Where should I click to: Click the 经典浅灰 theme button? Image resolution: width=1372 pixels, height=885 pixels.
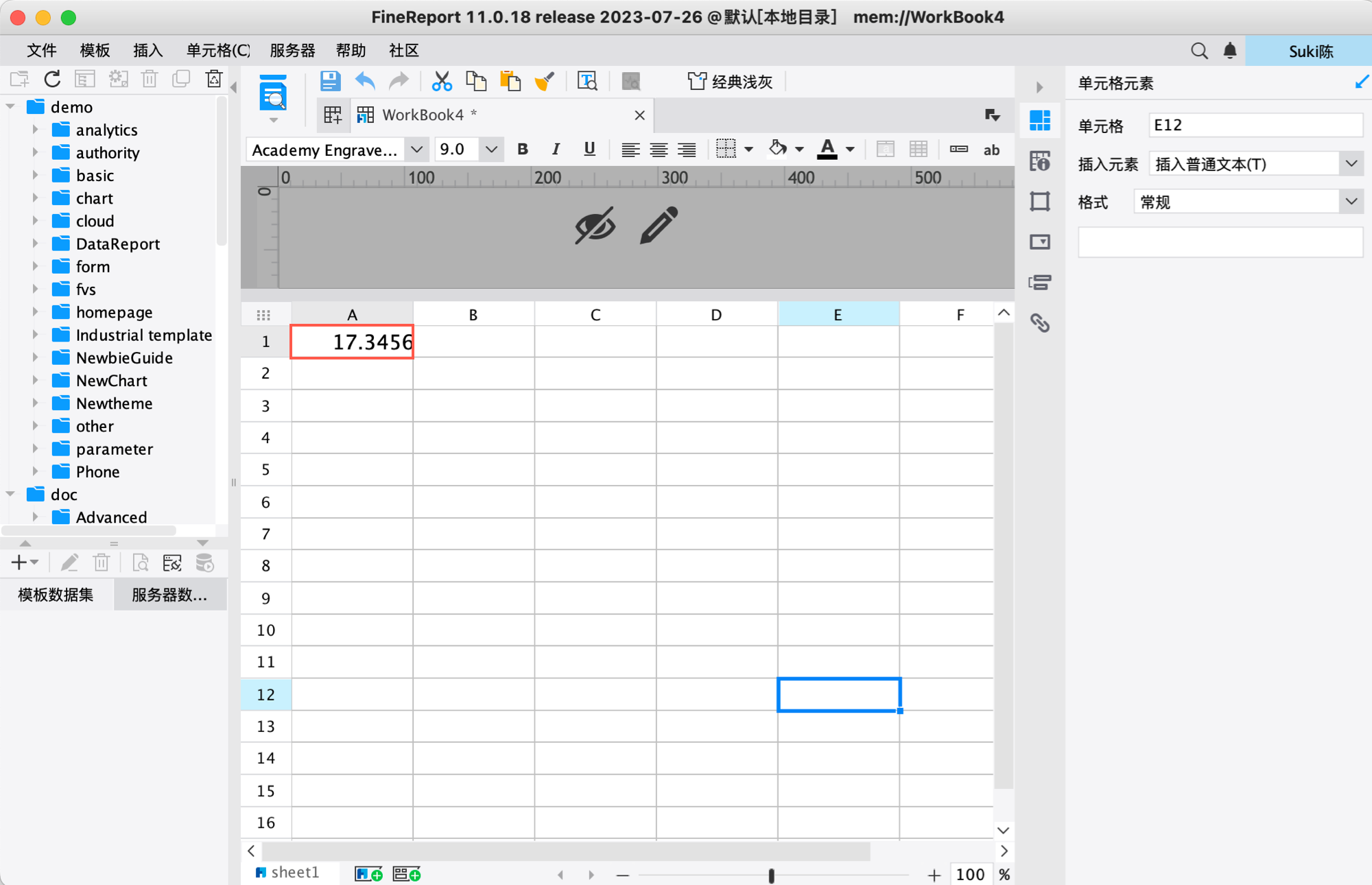click(730, 82)
